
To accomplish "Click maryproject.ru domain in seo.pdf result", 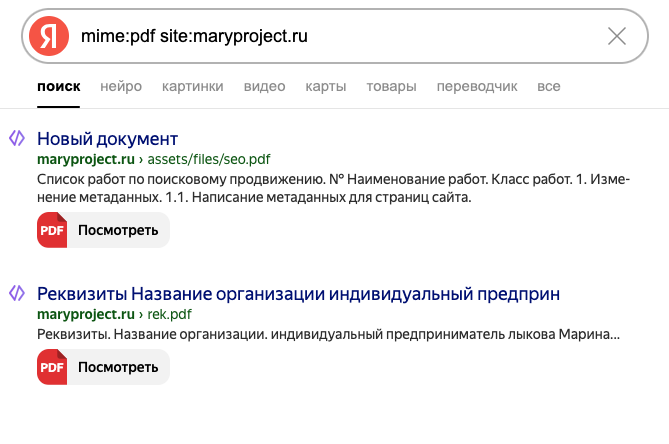I will tap(86, 159).
